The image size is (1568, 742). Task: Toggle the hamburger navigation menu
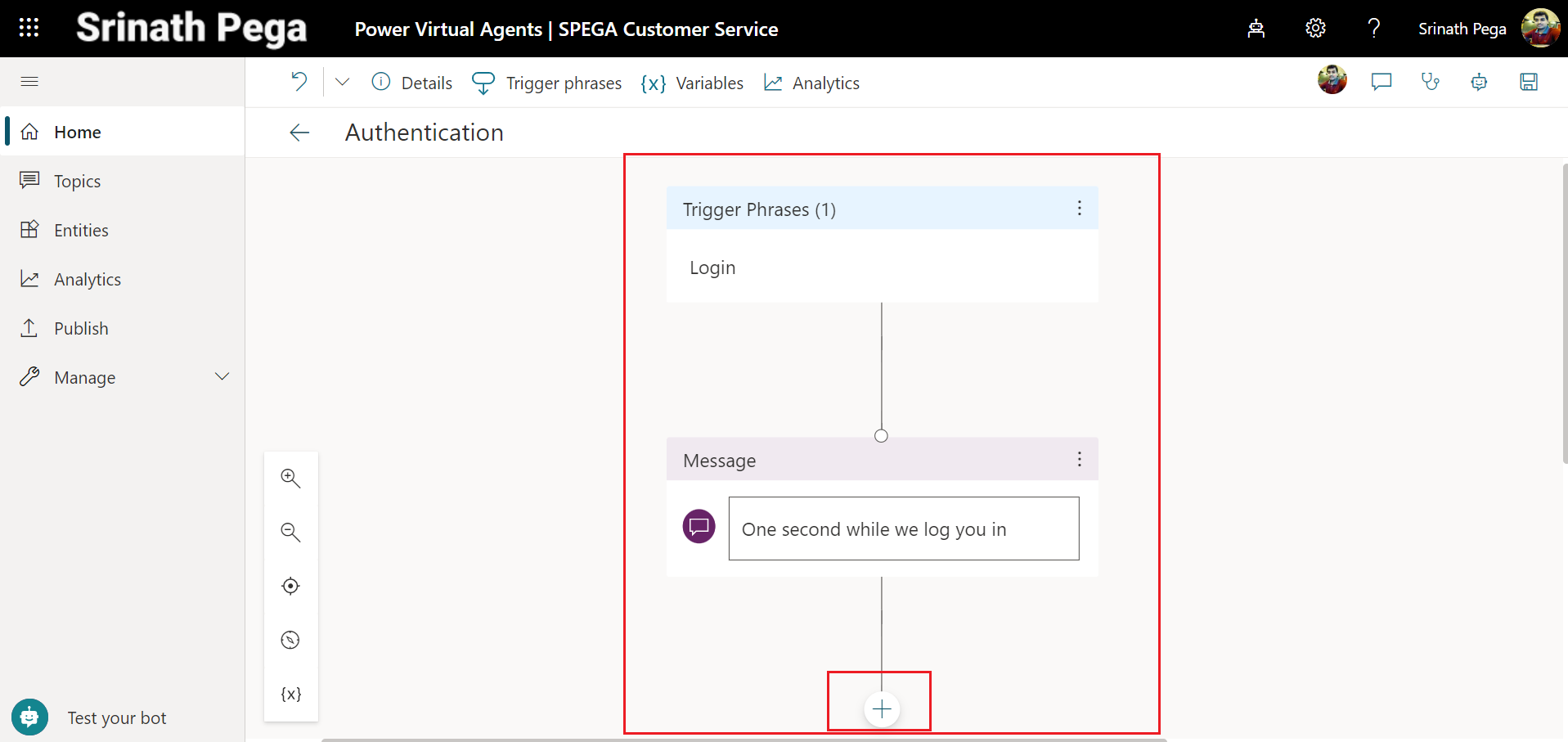(x=29, y=82)
